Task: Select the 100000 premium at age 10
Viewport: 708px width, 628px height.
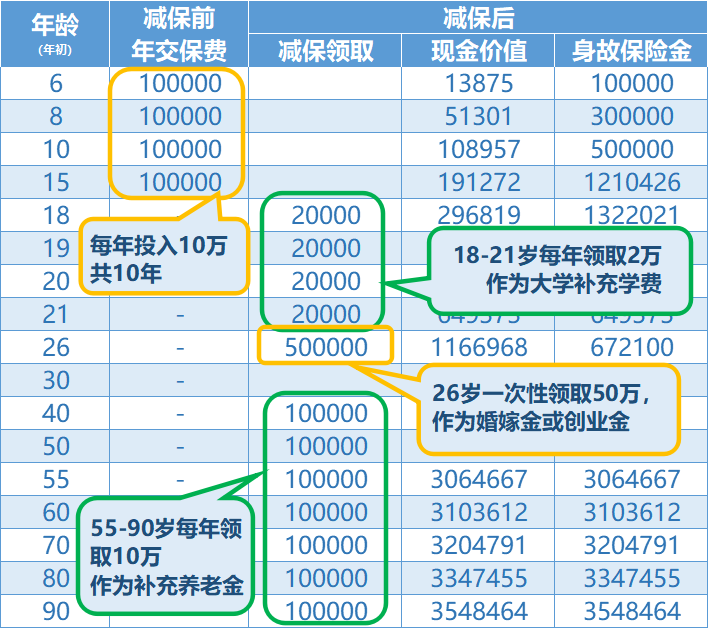Action: click(x=180, y=149)
